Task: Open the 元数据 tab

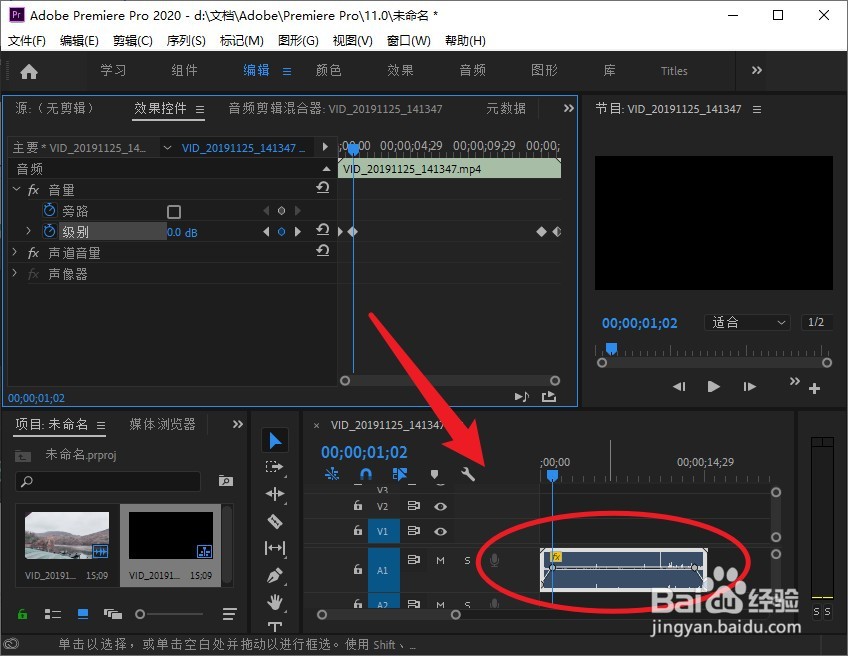Action: (506, 109)
